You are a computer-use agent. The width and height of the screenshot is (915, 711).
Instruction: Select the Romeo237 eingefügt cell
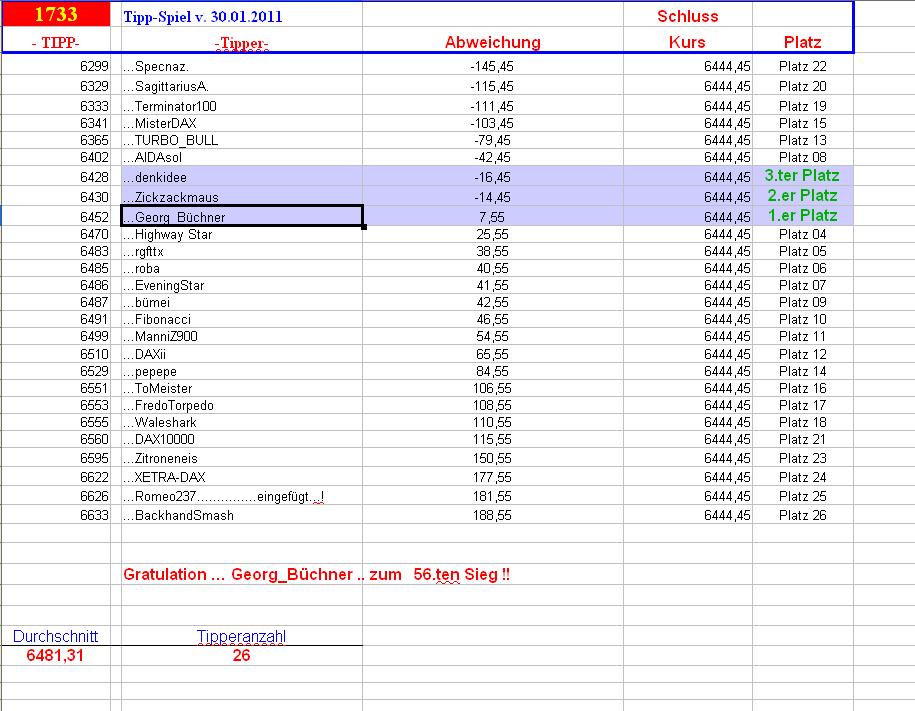click(242, 496)
